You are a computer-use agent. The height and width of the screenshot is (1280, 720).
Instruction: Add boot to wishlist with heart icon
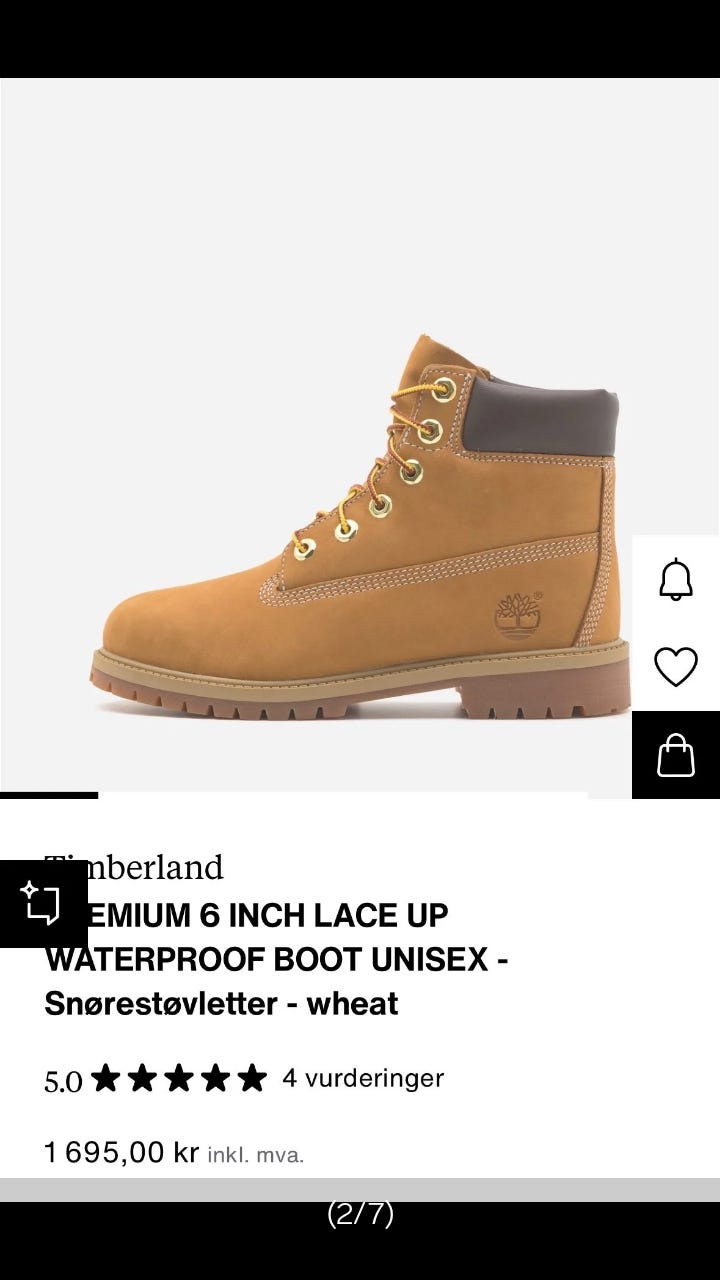(x=676, y=667)
